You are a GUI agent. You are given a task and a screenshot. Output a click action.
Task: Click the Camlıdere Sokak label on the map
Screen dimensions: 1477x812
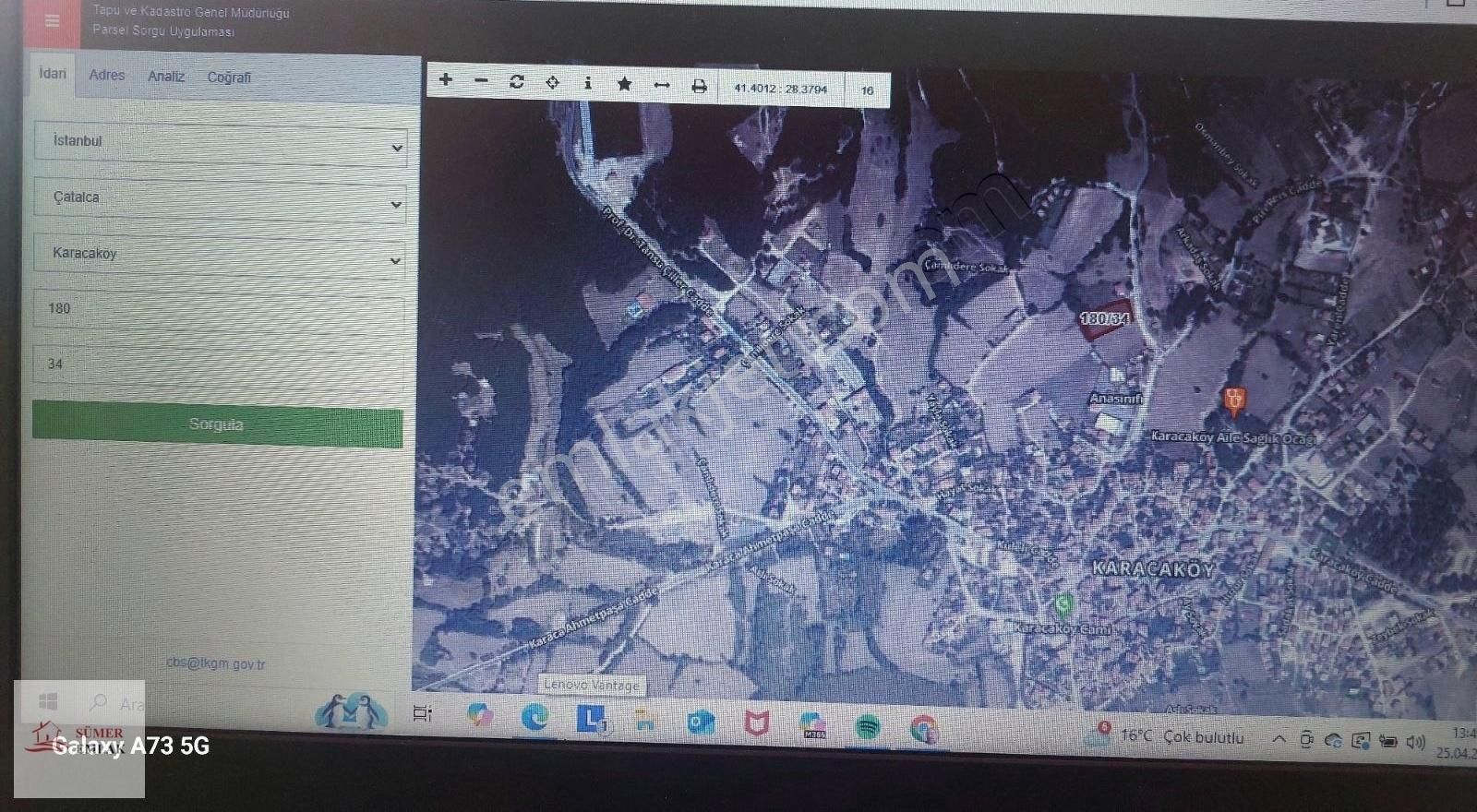point(966,266)
